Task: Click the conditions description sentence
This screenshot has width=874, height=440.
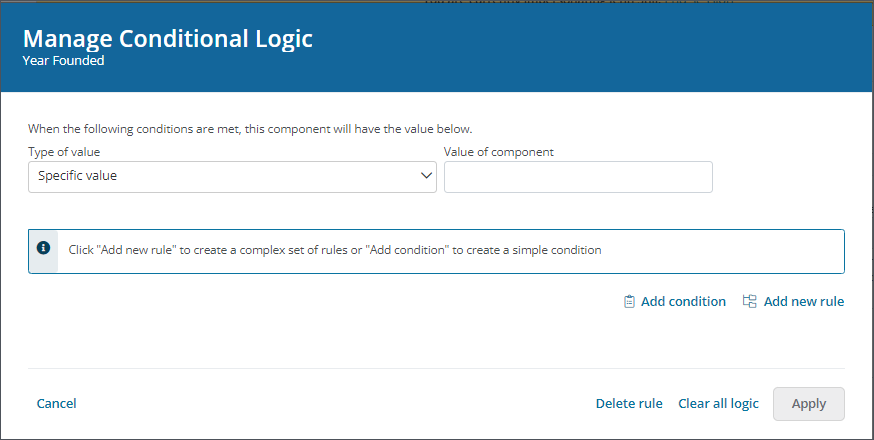Action: pyautogui.click(x=249, y=129)
